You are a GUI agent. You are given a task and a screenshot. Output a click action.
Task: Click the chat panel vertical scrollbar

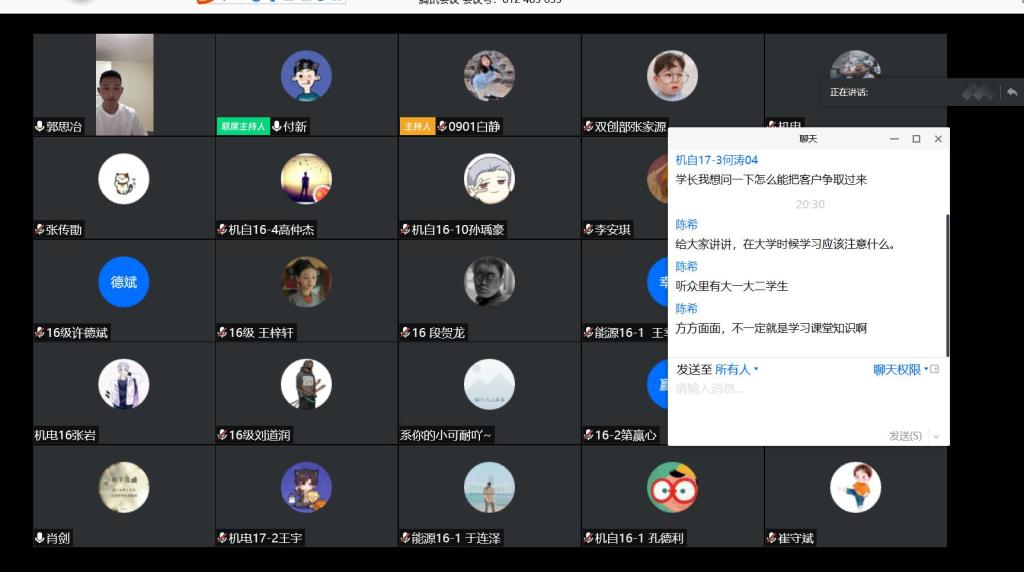click(x=946, y=285)
